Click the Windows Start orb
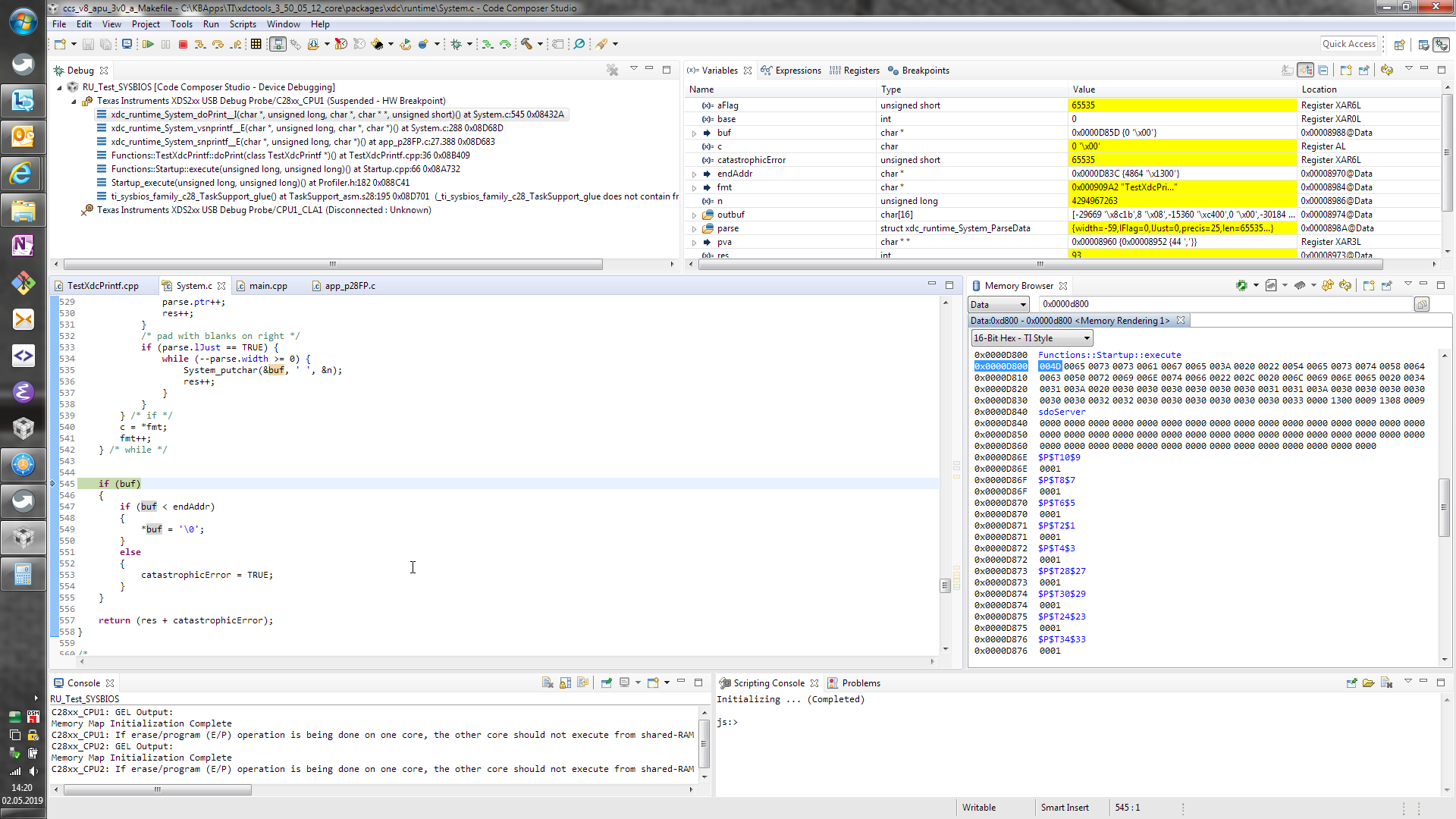1456x819 pixels. 23,21
